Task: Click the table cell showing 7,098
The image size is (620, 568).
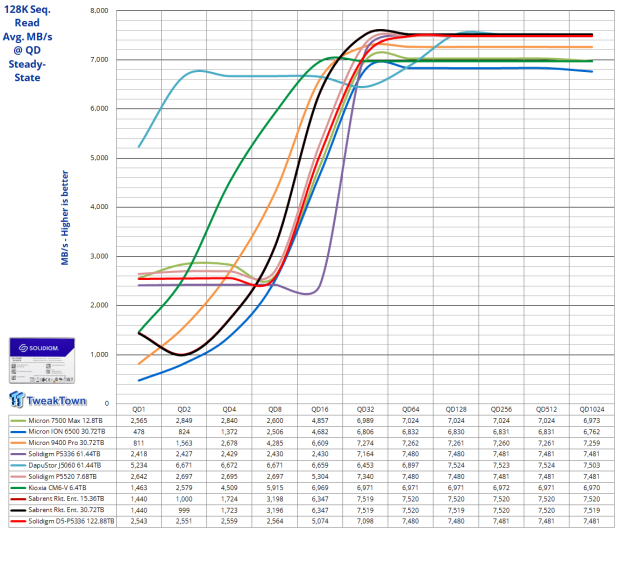Action: coord(365,521)
